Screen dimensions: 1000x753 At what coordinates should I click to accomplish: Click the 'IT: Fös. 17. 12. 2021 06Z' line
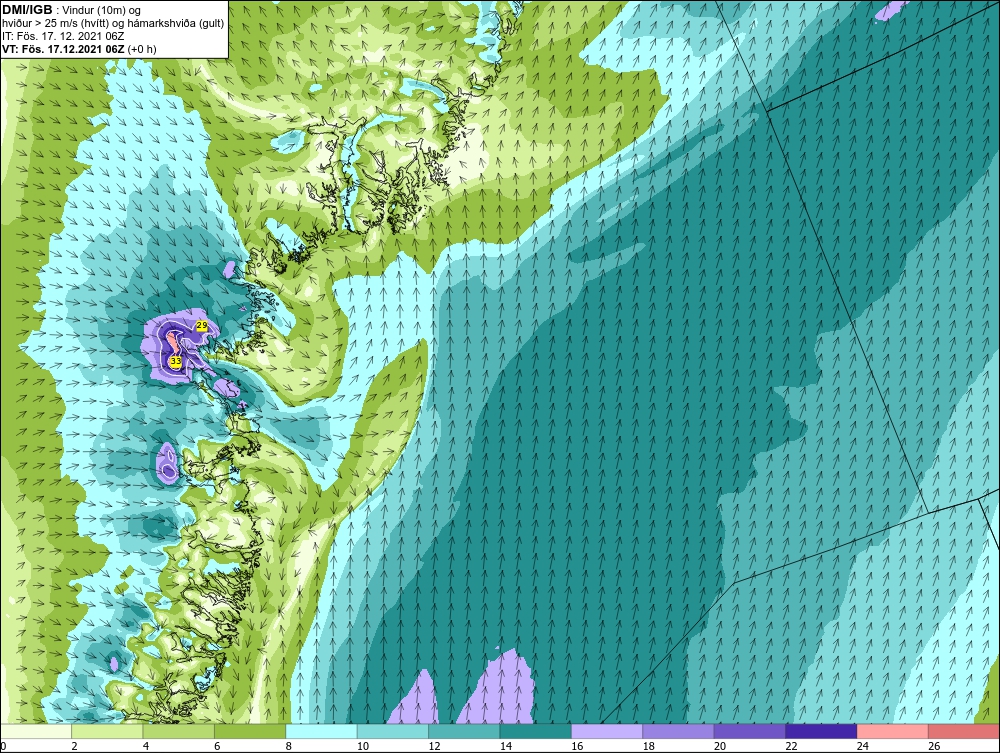pyautogui.click(x=63, y=36)
